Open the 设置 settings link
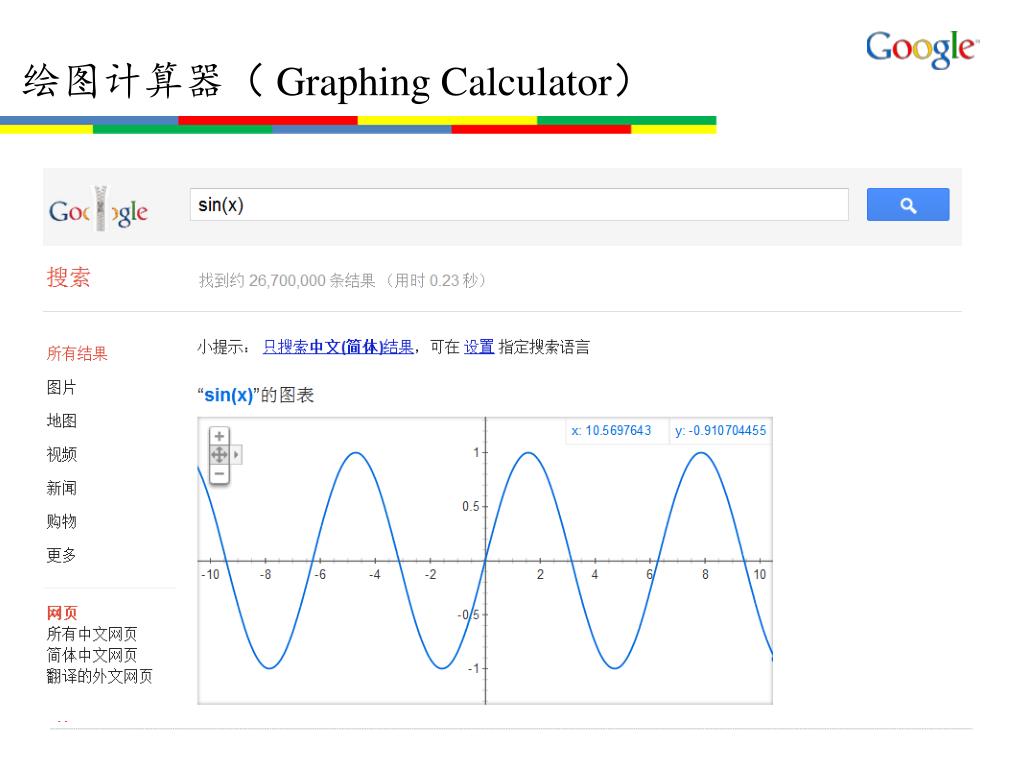The image size is (1023, 767). click(x=479, y=347)
